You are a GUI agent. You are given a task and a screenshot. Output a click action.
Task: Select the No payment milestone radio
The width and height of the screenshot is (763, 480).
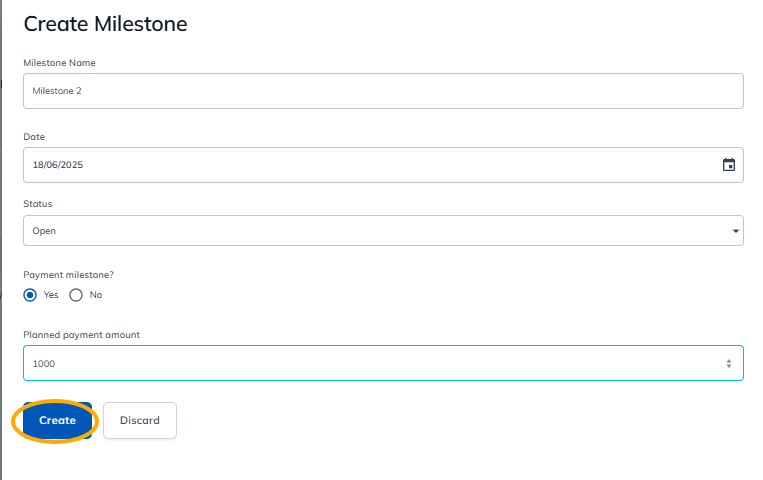click(76, 295)
